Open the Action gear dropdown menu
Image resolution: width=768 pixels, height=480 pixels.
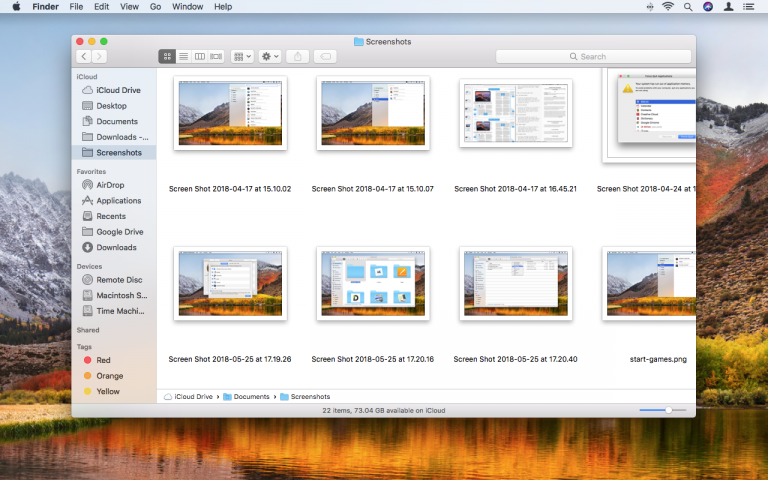[x=270, y=56]
